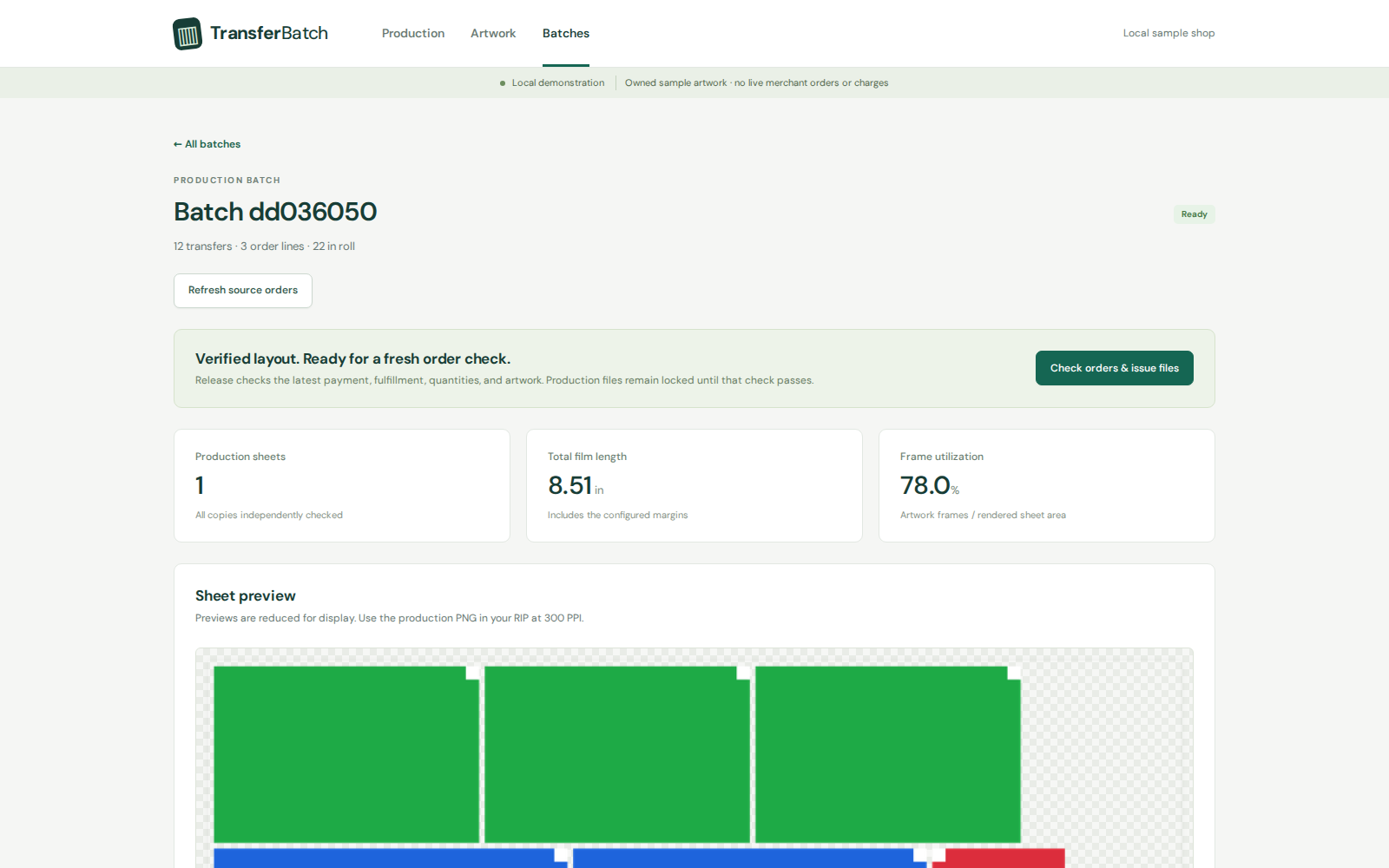Go back via All batches link
Viewport: 1389px width, 868px height.
pos(207,144)
